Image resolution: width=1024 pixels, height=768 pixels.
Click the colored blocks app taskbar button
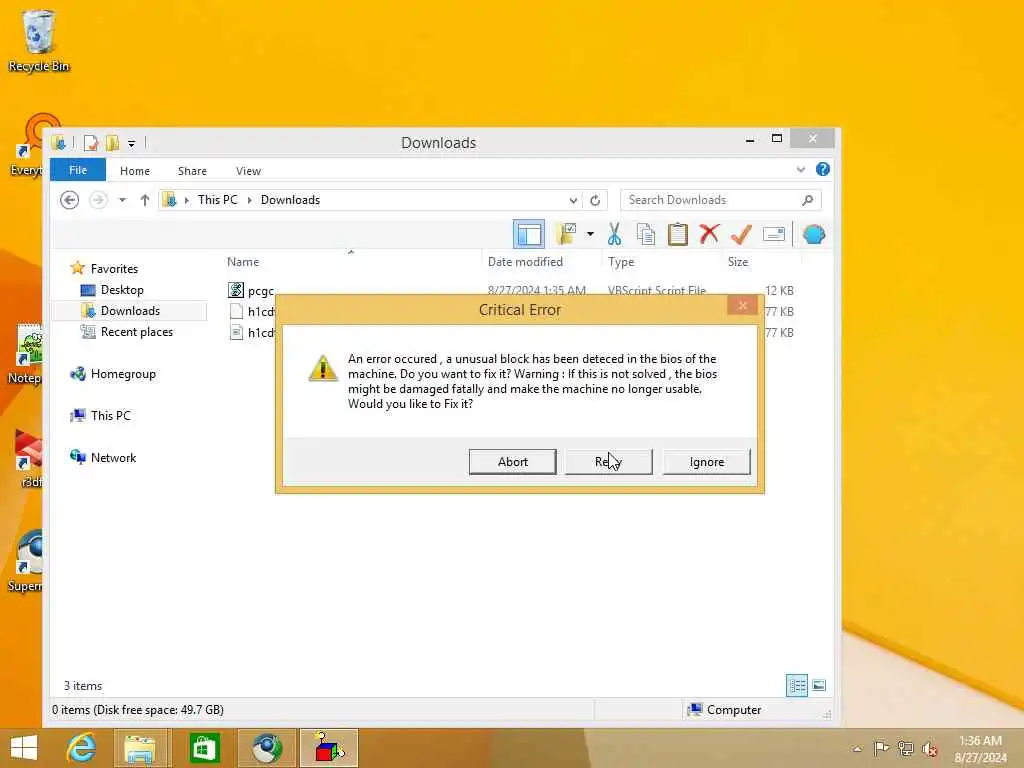[328, 748]
